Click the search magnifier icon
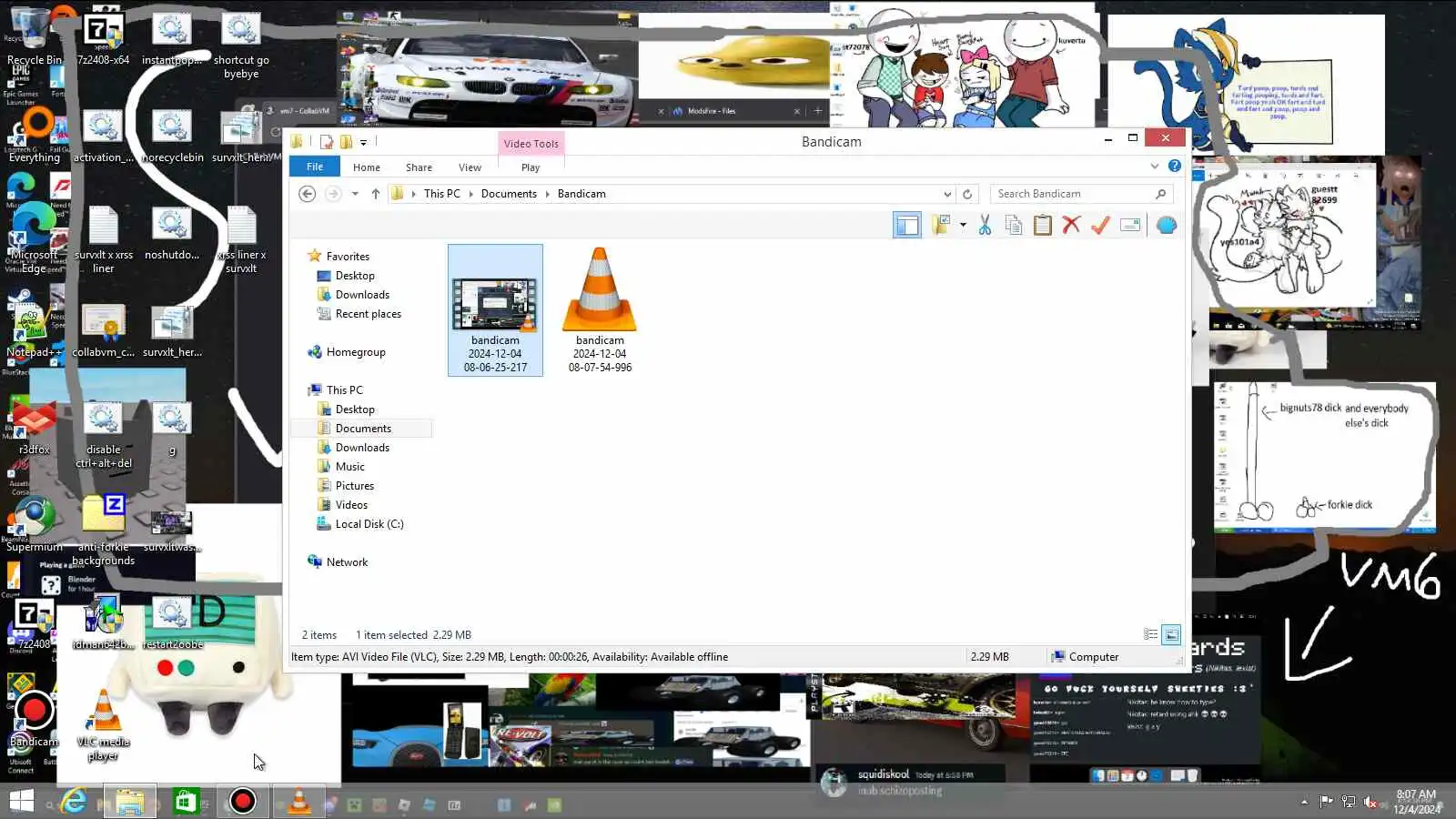Screen dimensions: 1456x819 [x=1160, y=194]
